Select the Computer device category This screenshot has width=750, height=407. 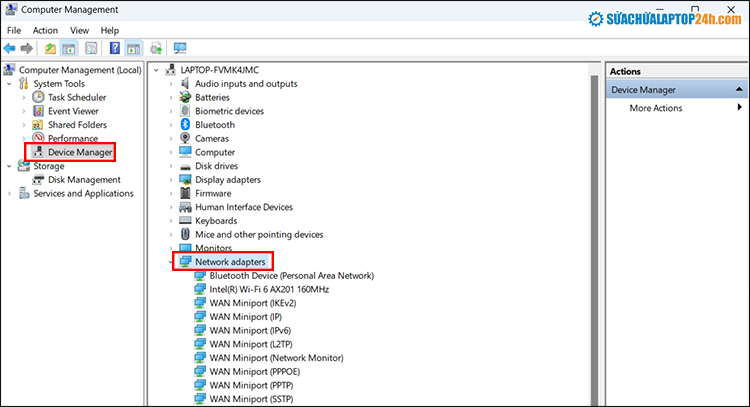[x=215, y=152]
